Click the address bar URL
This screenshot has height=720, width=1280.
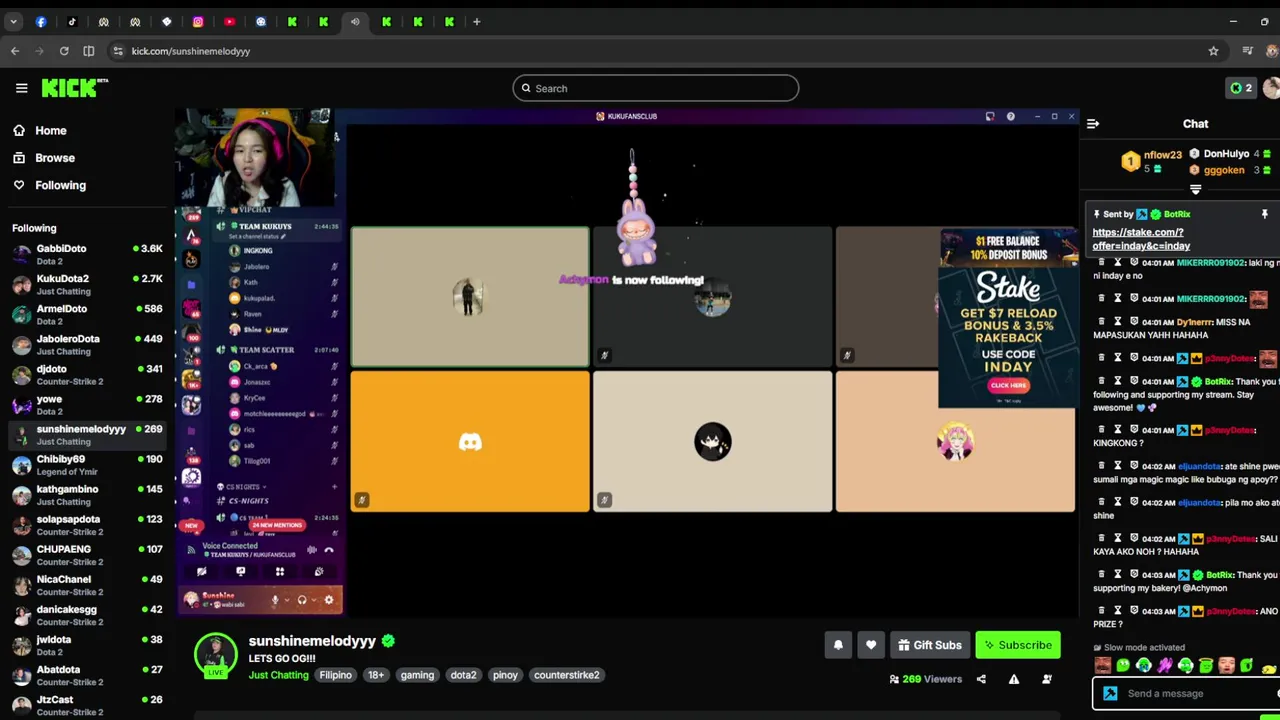[191, 51]
